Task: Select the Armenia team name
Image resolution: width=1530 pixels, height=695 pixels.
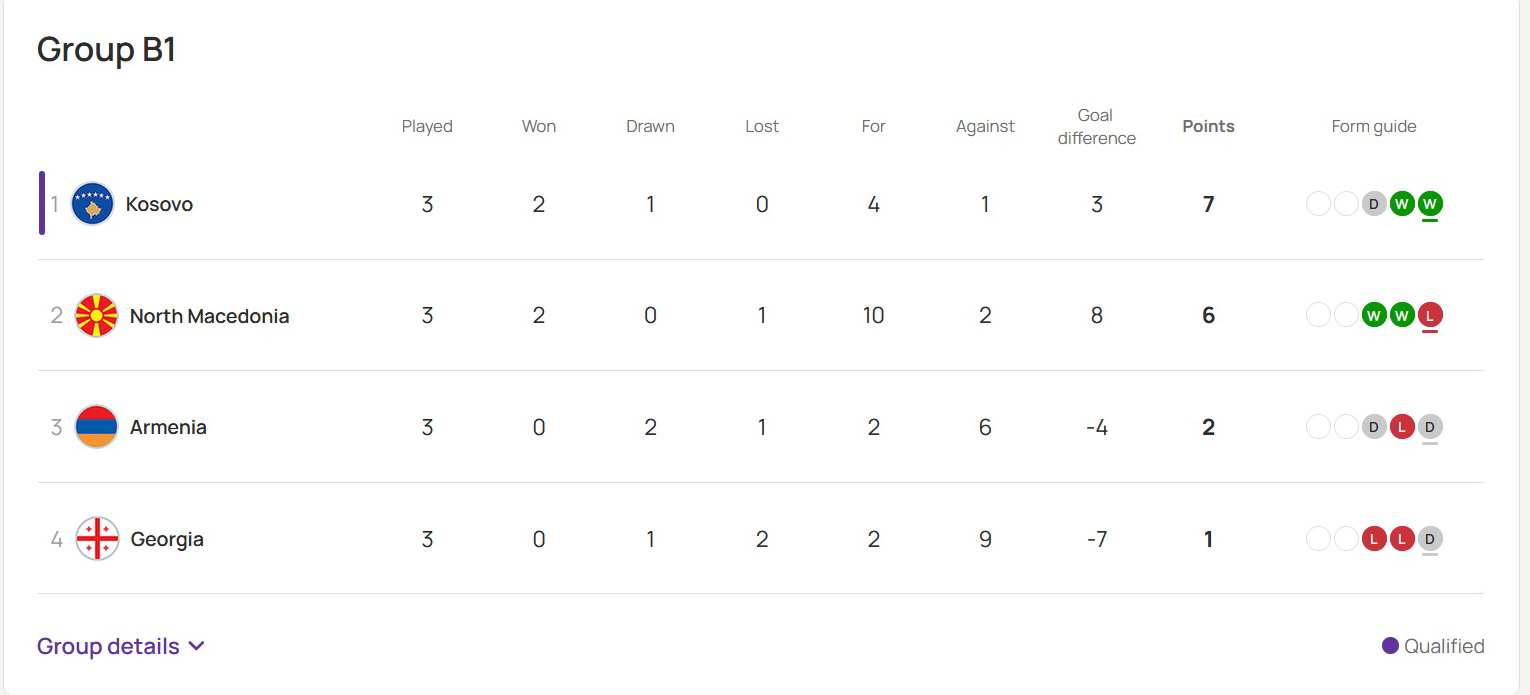Action: click(168, 427)
